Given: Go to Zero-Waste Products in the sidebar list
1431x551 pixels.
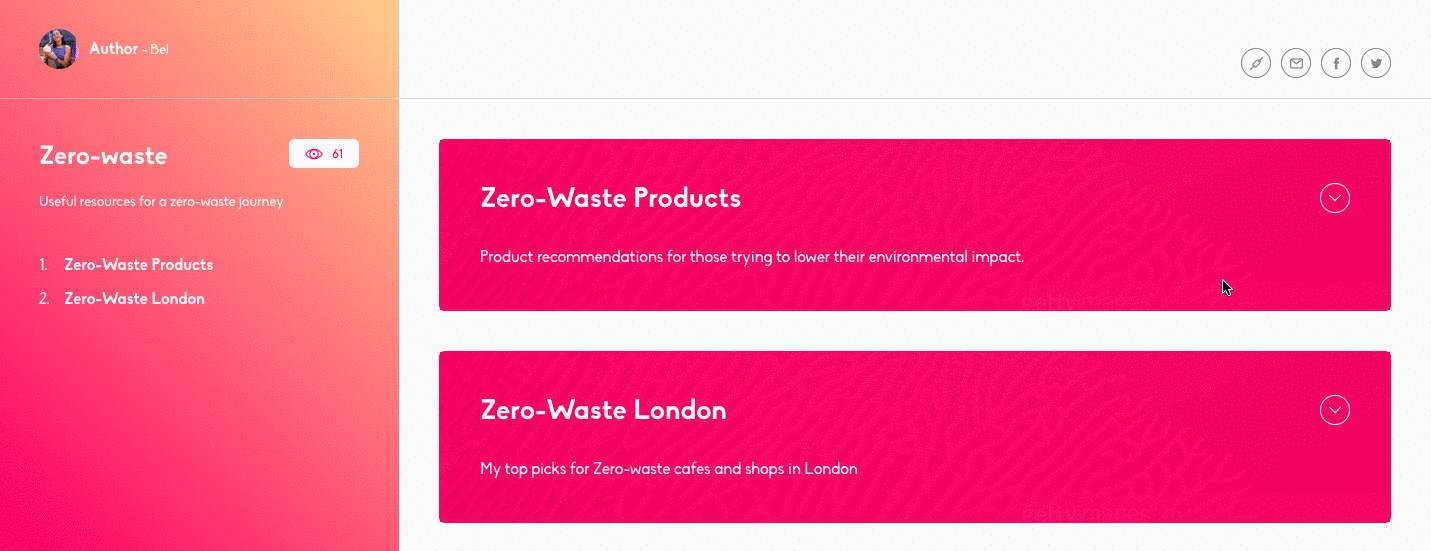Looking at the screenshot, I should click(139, 265).
